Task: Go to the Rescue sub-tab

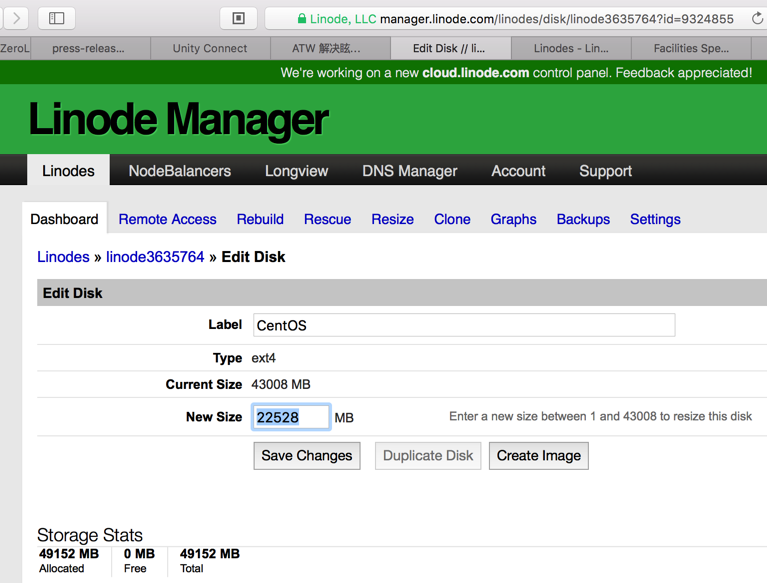Action: tap(327, 219)
